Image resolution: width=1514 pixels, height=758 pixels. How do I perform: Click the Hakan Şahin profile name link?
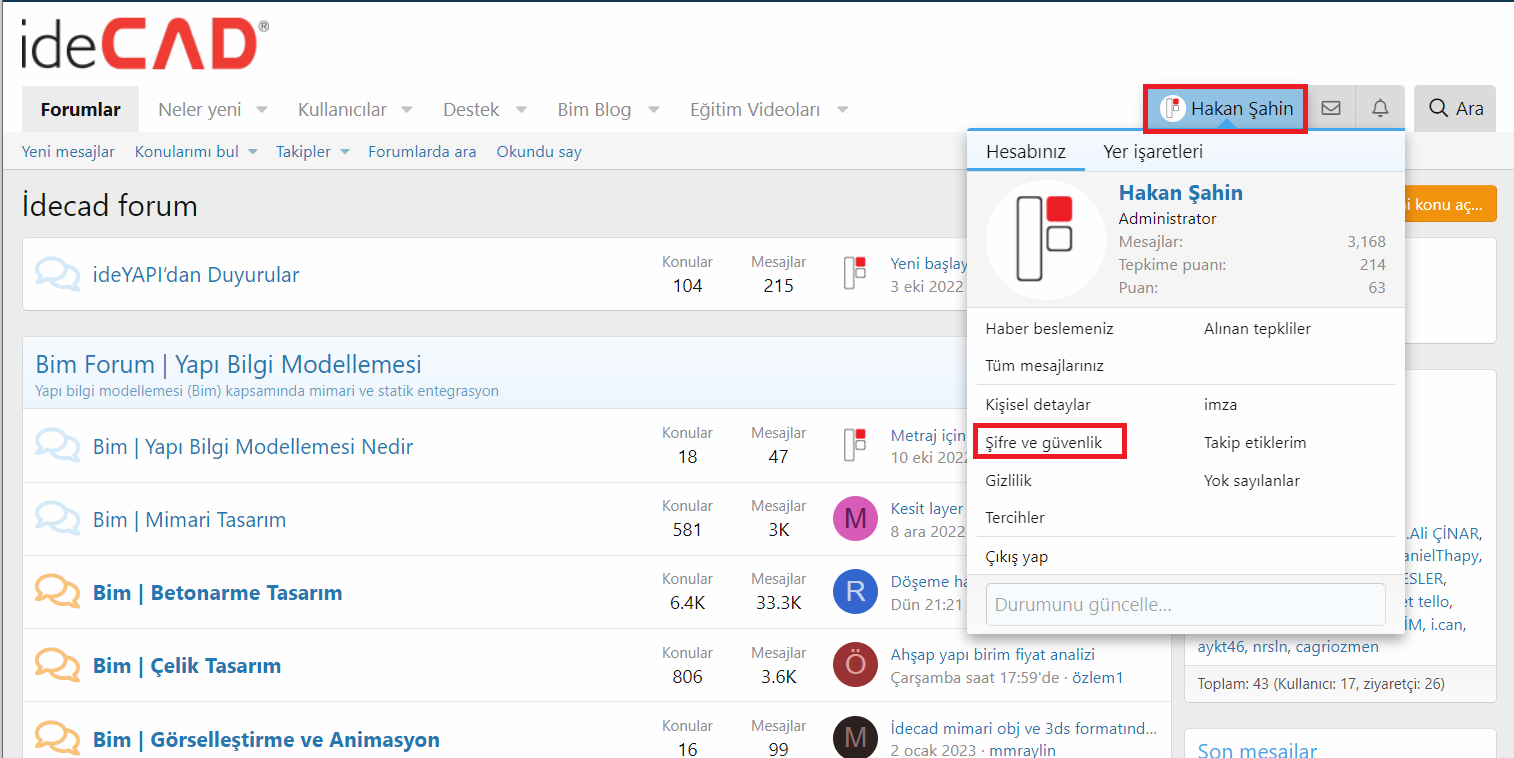click(1181, 193)
